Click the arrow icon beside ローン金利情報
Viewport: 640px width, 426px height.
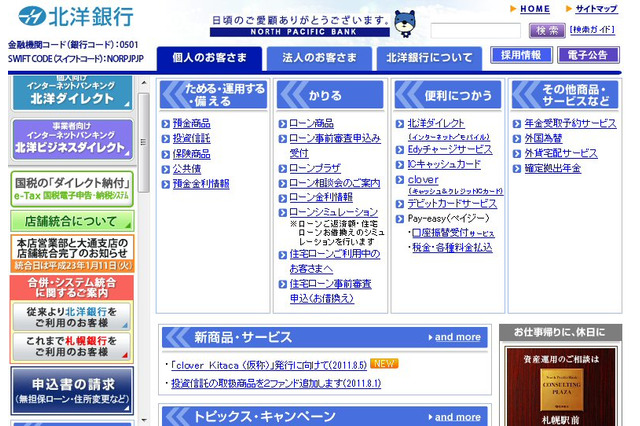tap(282, 199)
